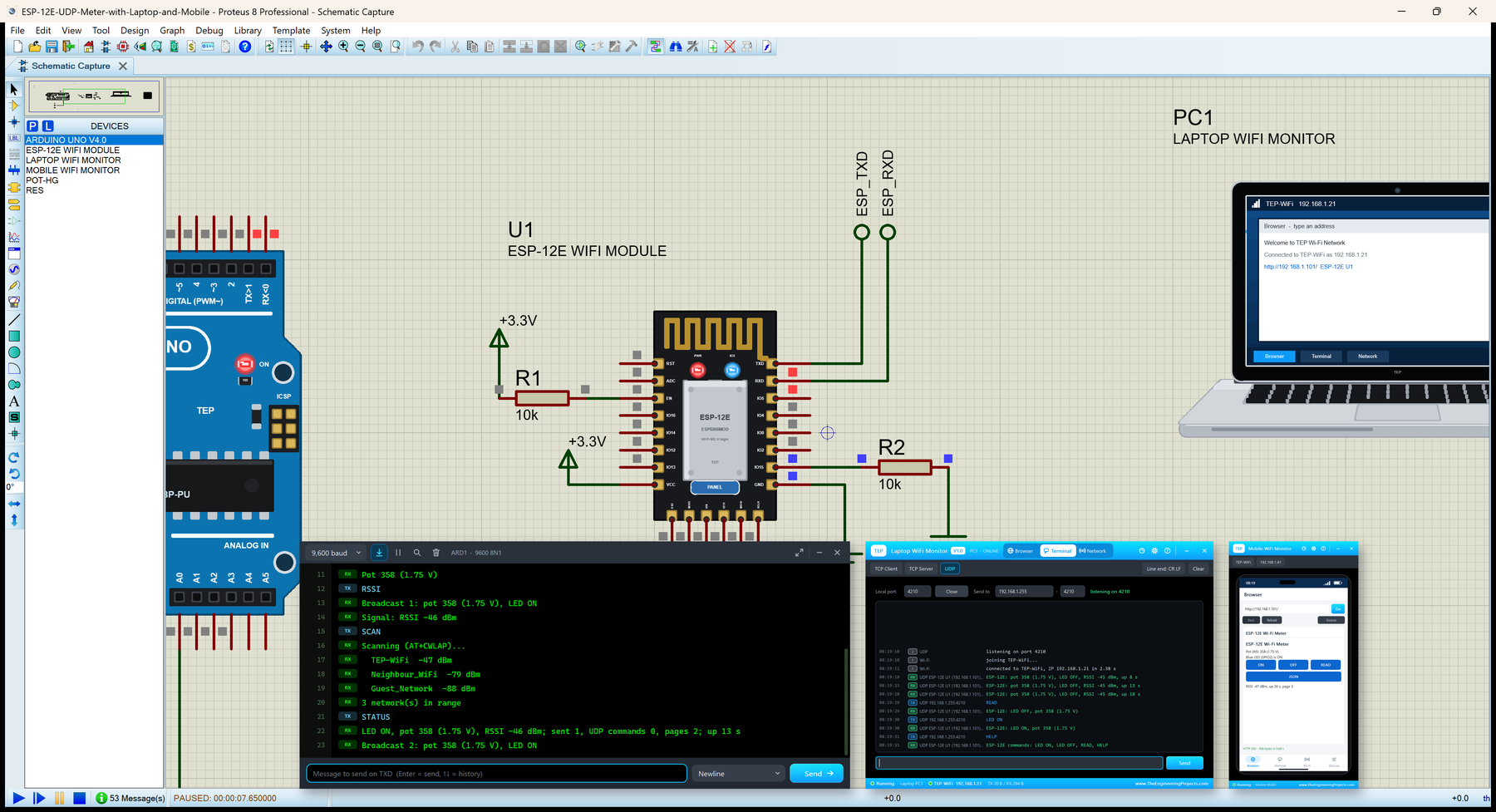Click the Send button in the serial terminal
This screenshot has height=812, width=1496.
(x=817, y=774)
